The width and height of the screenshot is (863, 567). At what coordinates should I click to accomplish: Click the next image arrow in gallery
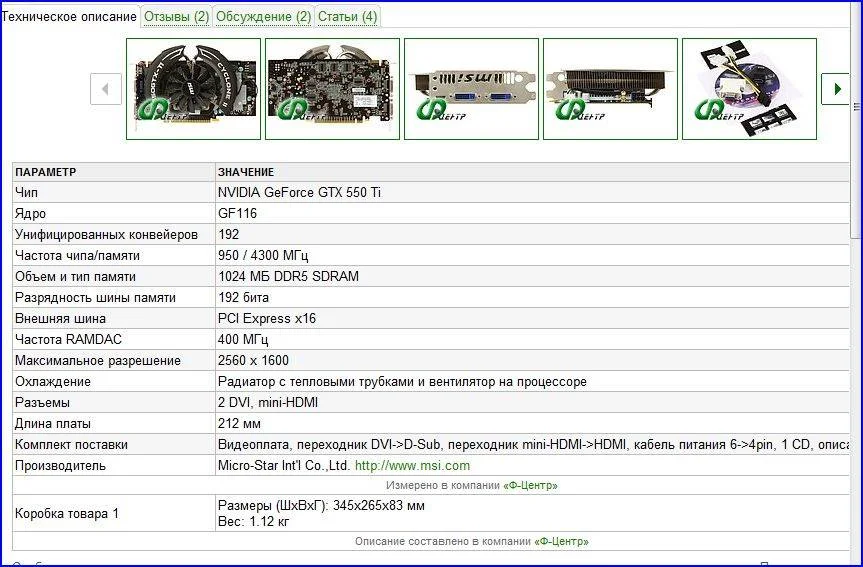pos(836,89)
